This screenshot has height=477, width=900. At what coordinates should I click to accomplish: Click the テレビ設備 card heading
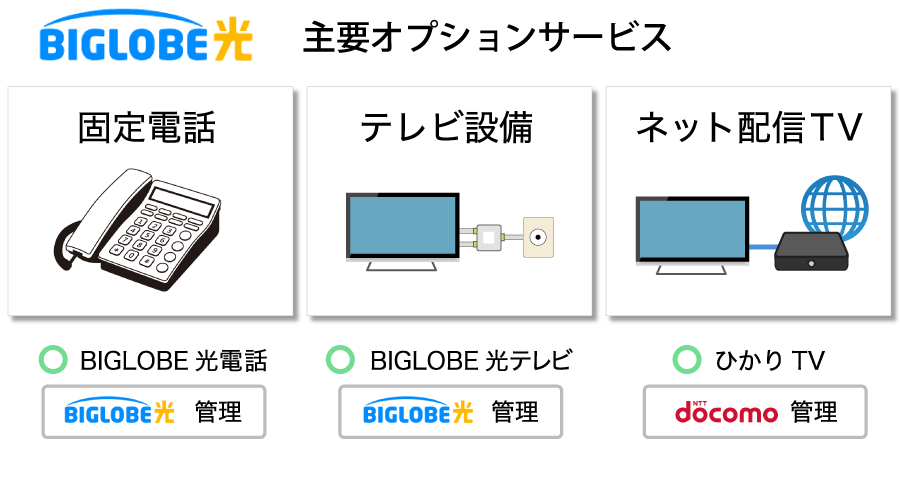pyautogui.click(x=446, y=128)
